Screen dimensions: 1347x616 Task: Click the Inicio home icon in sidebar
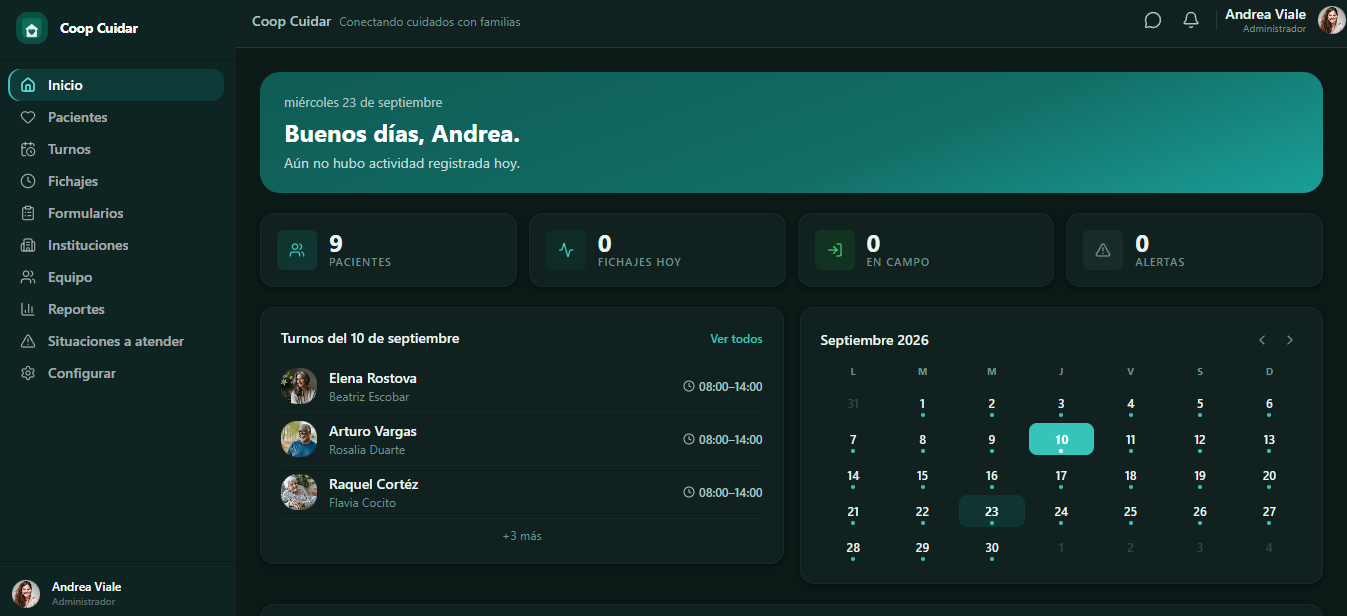click(28, 85)
